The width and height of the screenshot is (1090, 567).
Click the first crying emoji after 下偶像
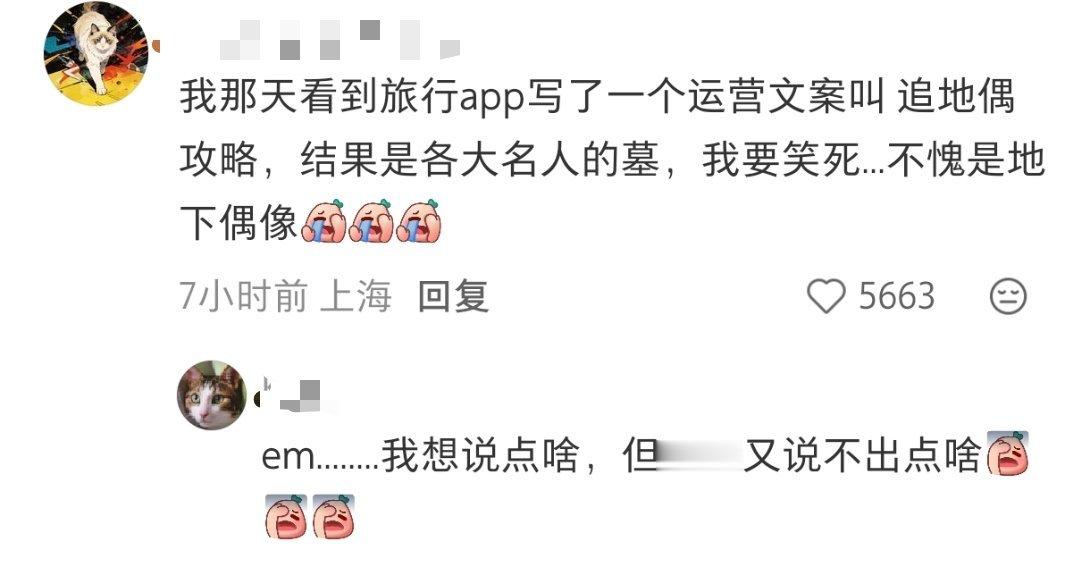click(323, 221)
